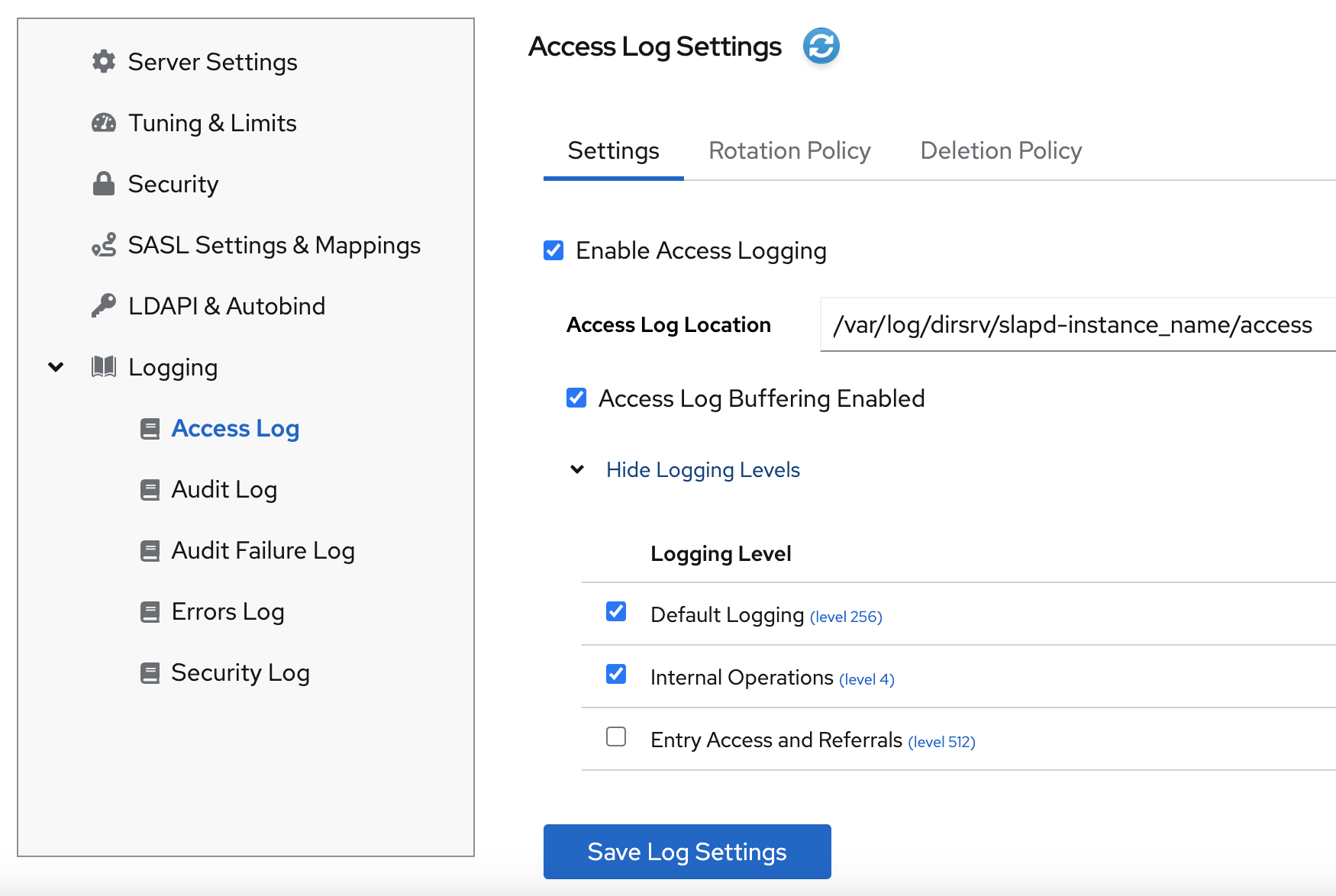This screenshot has width=1336, height=896.
Task: Click the gear icon for Server Settings
Action: [104, 62]
